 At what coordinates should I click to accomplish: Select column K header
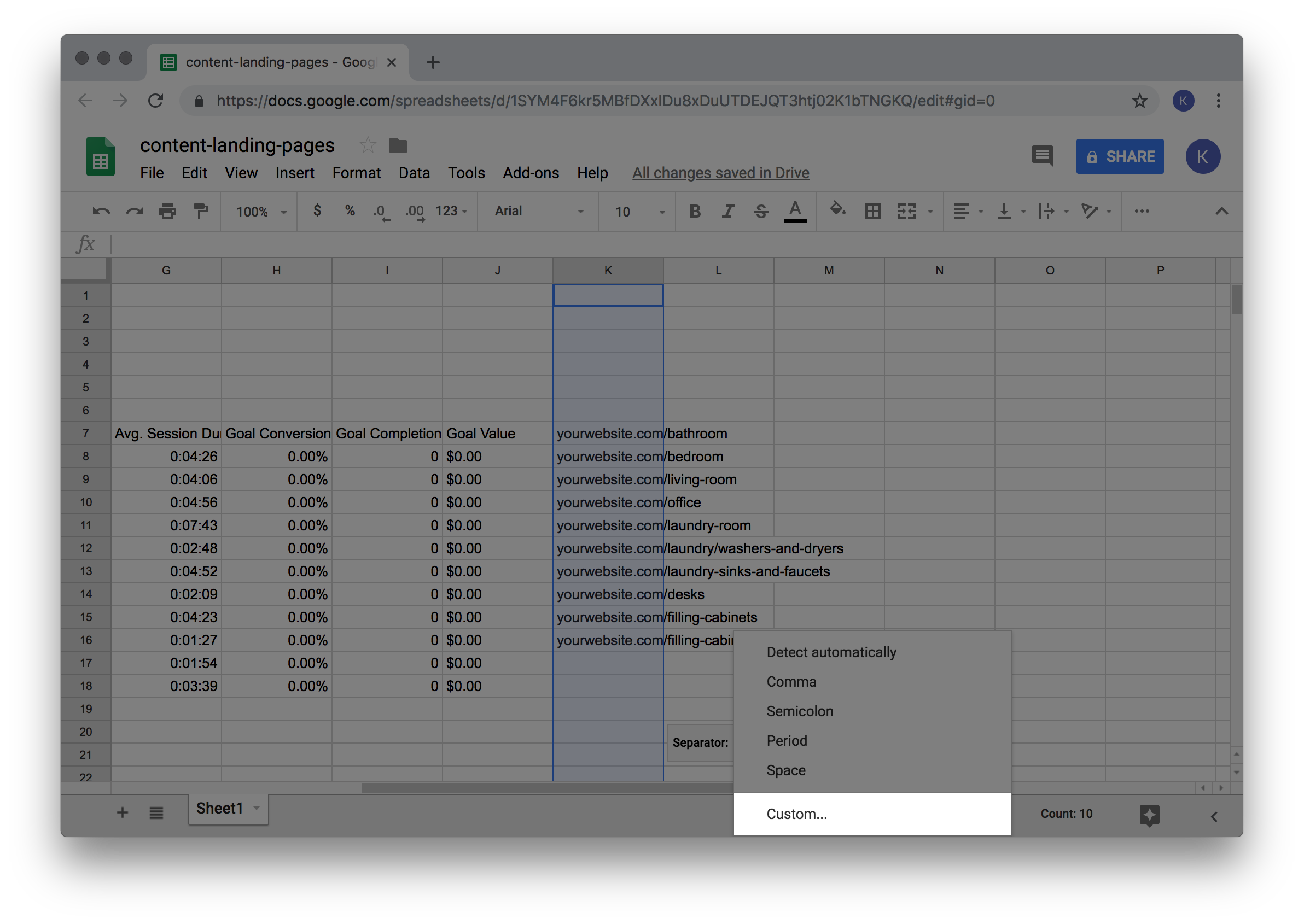(608, 270)
